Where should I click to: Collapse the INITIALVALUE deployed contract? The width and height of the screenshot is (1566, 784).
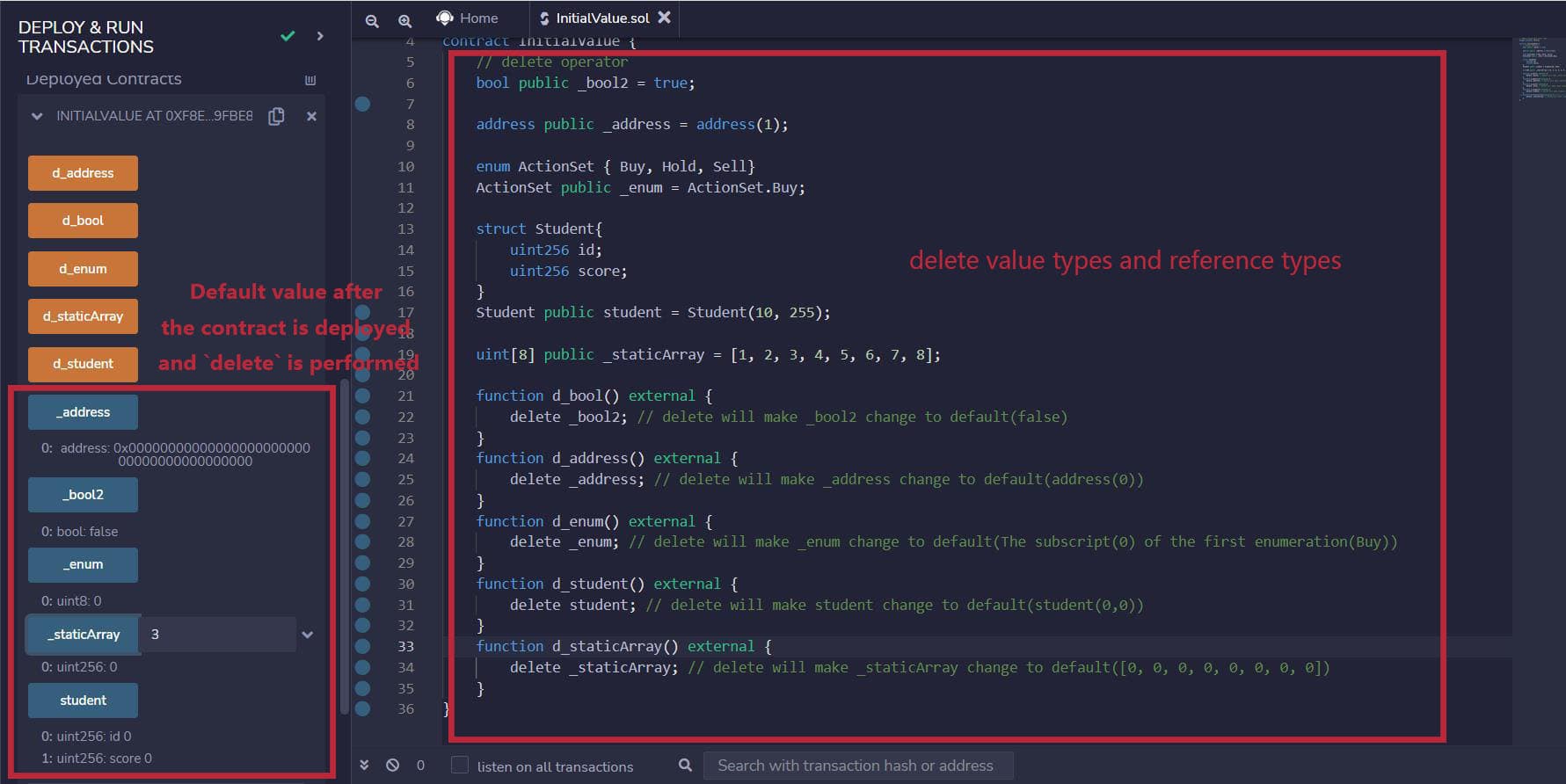coord(37,116)
